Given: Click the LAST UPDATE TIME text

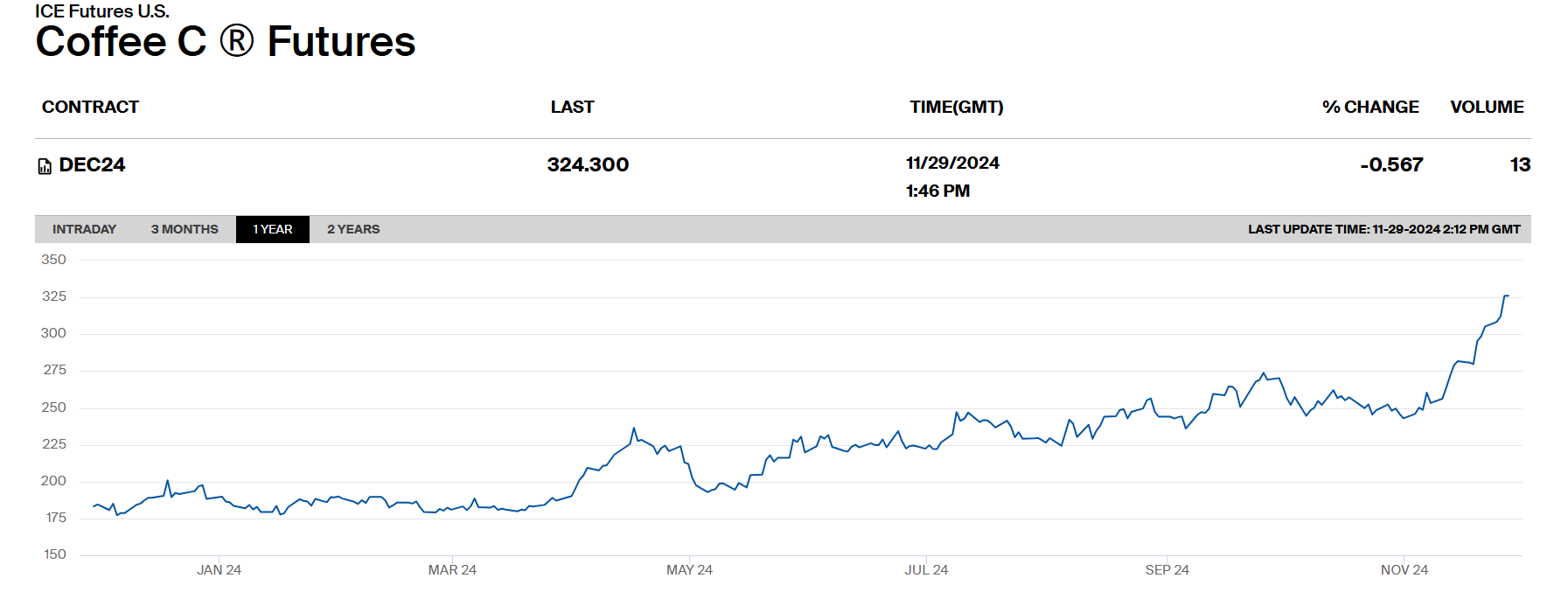Looking at the screenshot, I should [1383, 229].
